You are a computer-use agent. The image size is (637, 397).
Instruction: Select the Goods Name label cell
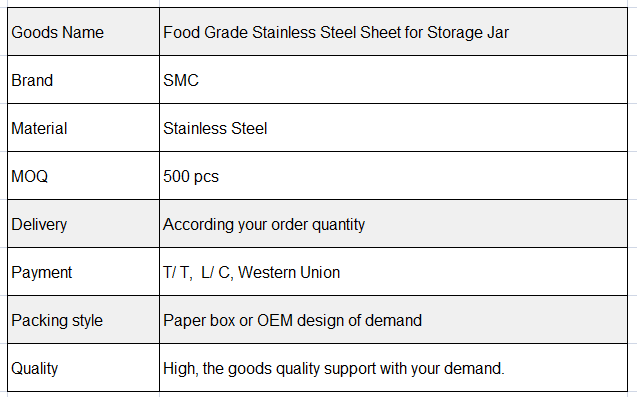click(83, 32)
